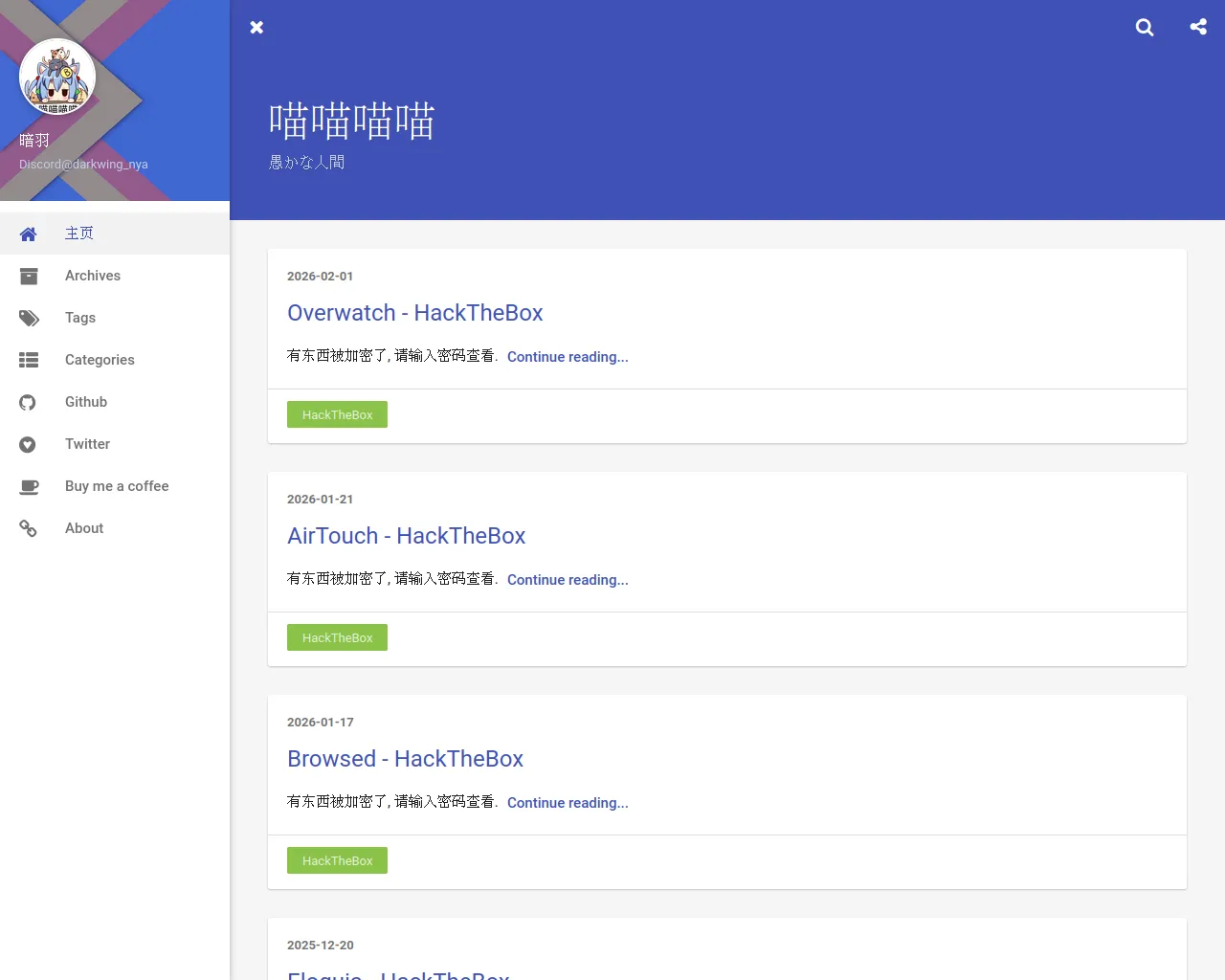Click the heart icon beside Twitter

click(28, 445)
